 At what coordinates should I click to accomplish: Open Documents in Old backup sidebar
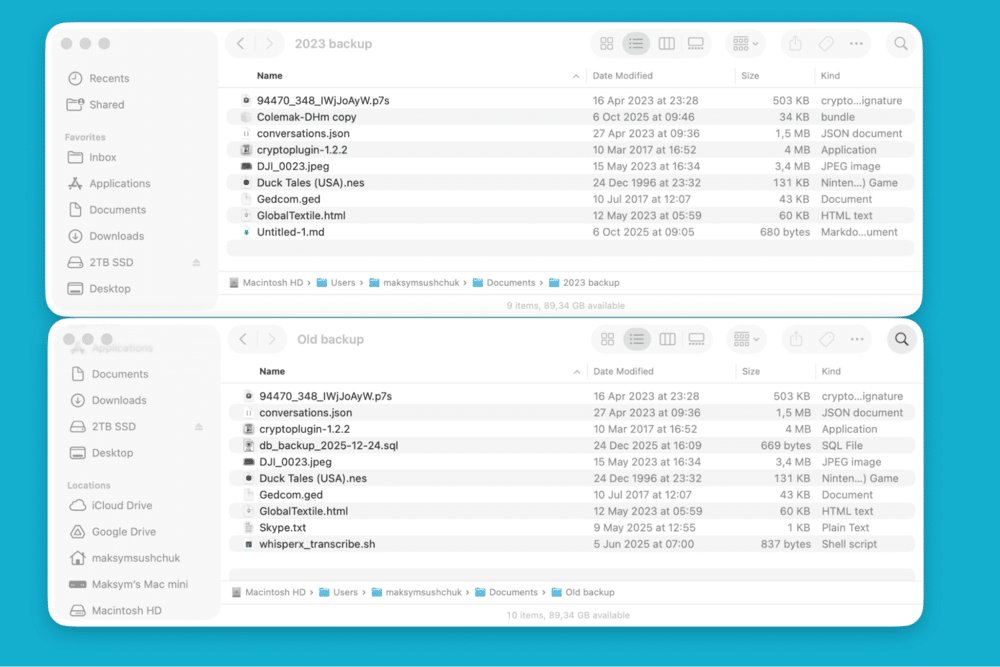coord(109,374)
